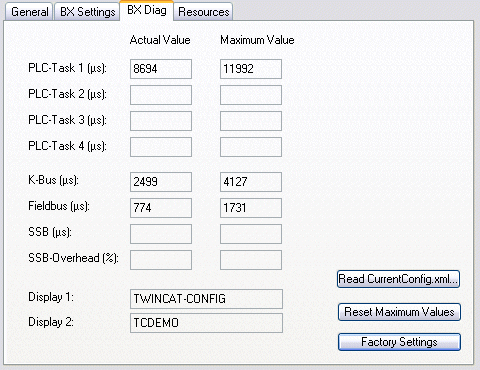
Task: Click PLC-Task 2 actual value field
Action: point(161,95)
